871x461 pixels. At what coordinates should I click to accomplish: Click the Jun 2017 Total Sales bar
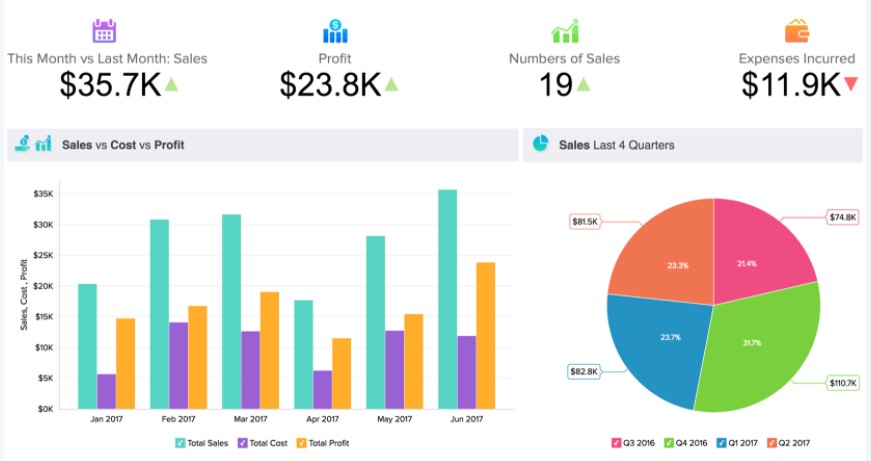pyautogui.click(x=447, y=299)
